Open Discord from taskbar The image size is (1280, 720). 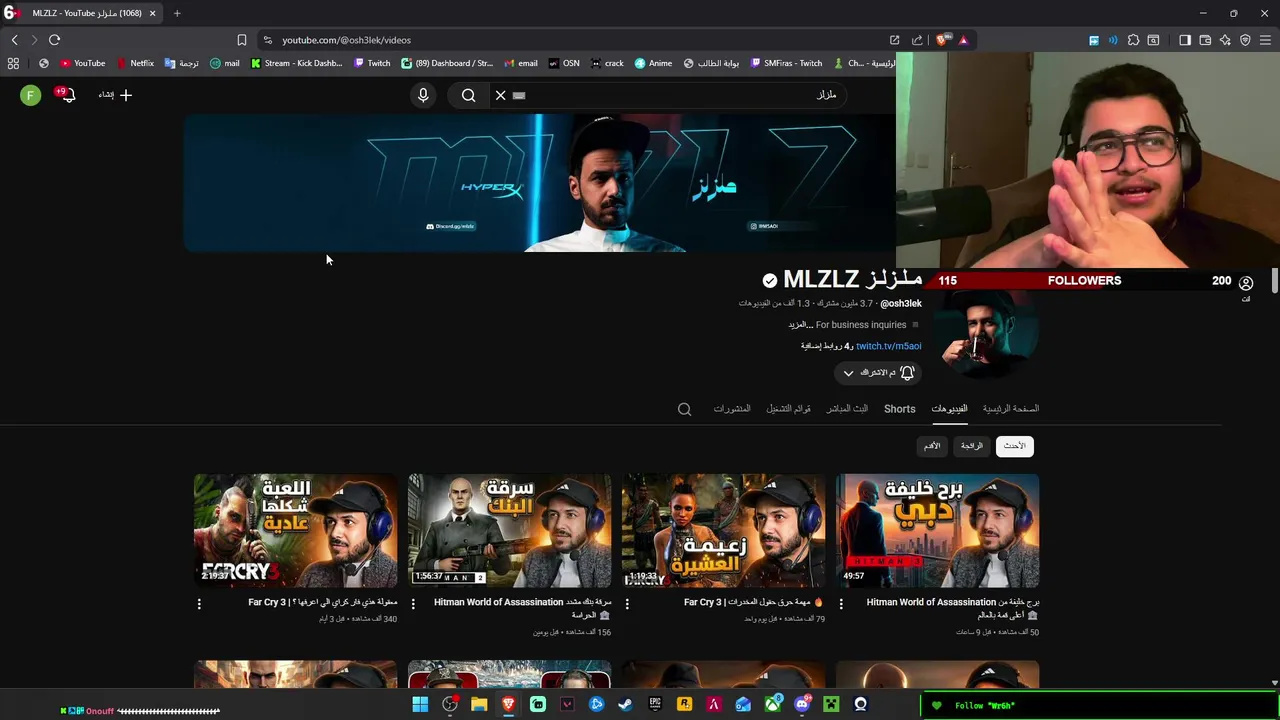(802, 705)
